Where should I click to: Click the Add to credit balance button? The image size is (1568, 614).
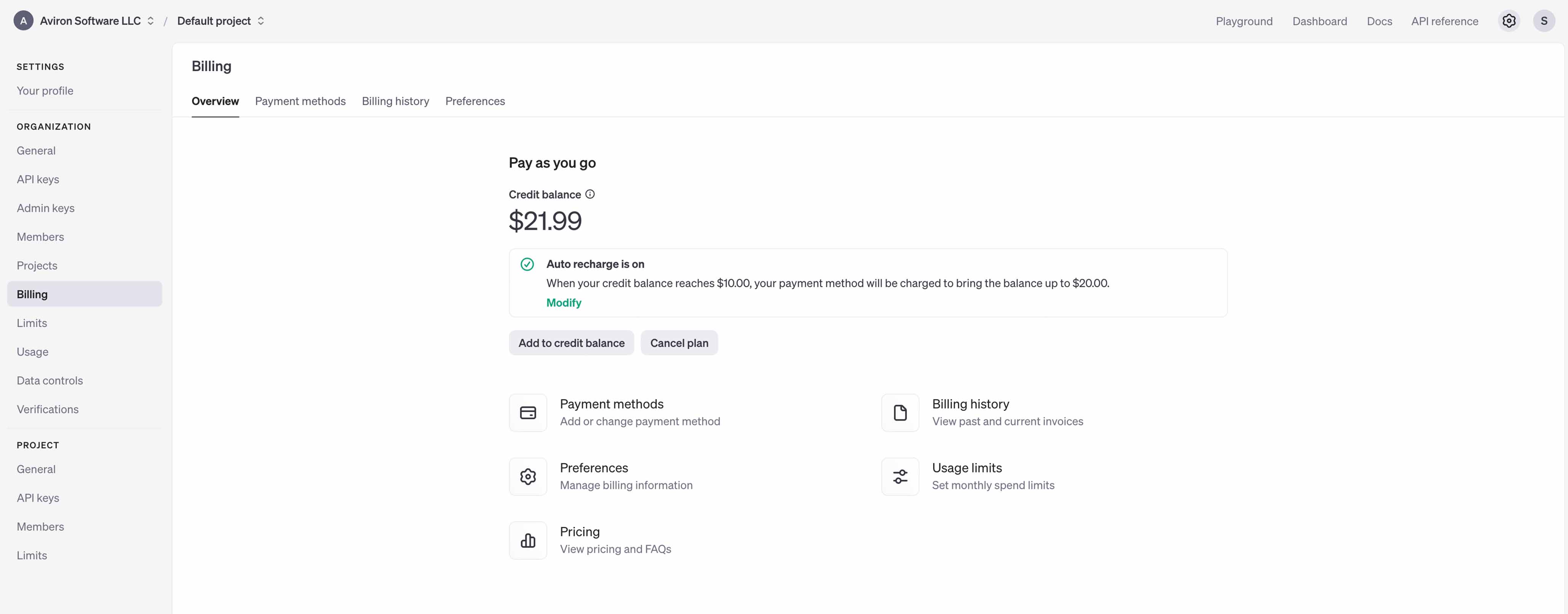tap(571, 343)
